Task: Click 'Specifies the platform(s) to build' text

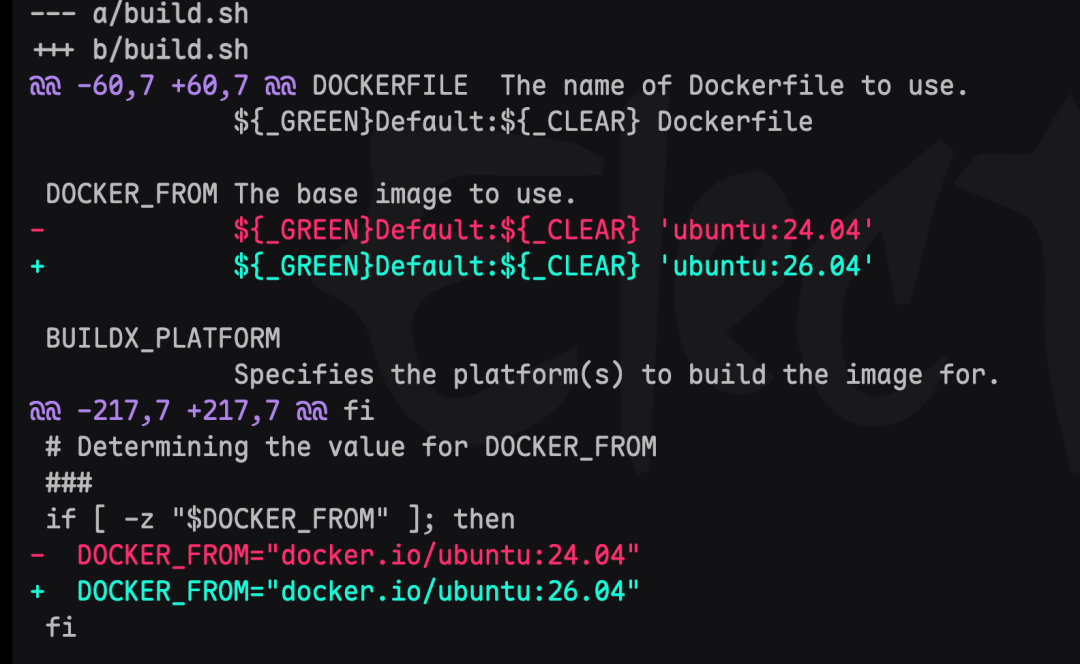Action: click(x=500, y=375)
